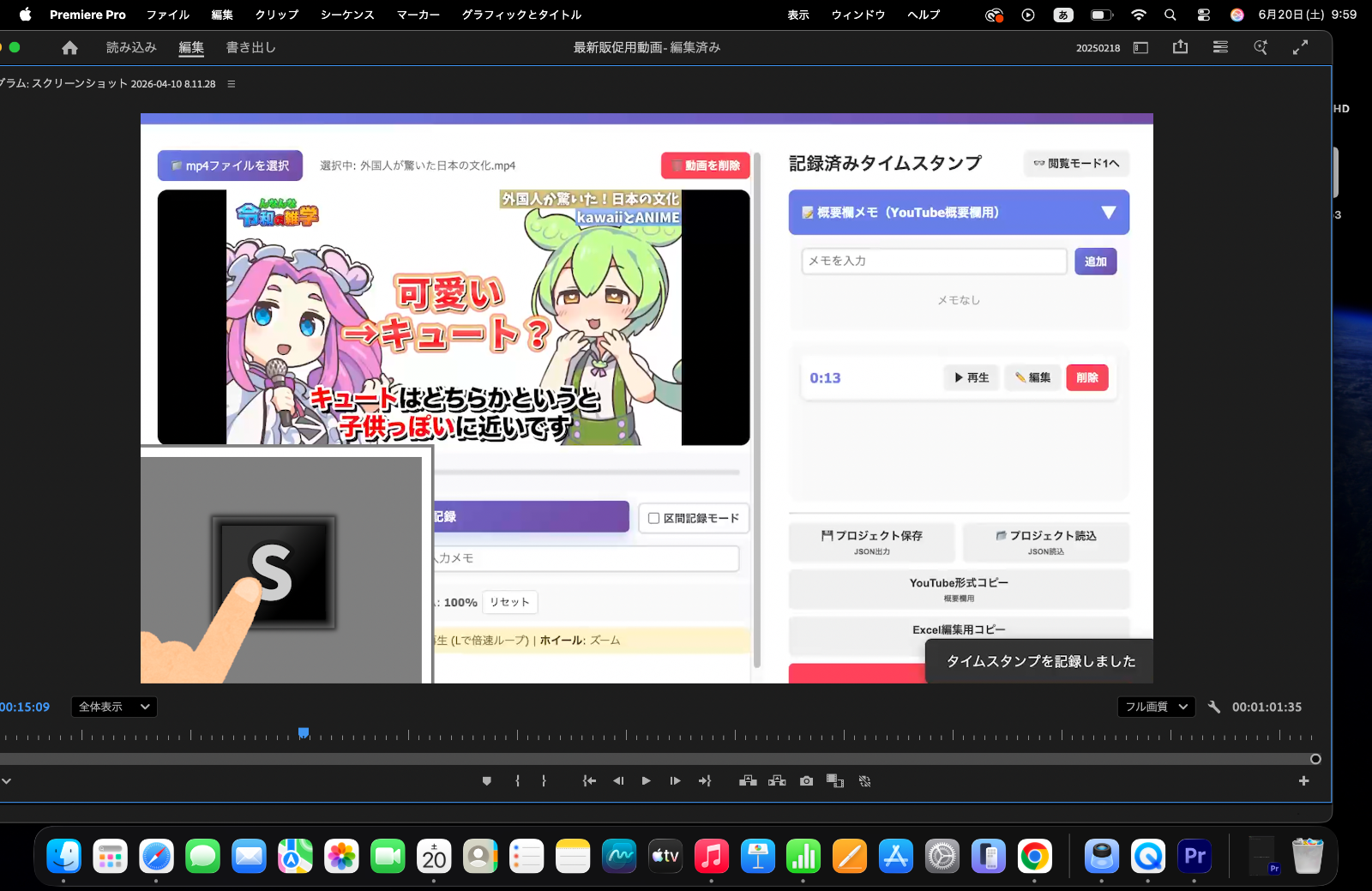Open System Settings from the Dock
The height and width of the screenshot is (891, 1372).
click(942, 856)
